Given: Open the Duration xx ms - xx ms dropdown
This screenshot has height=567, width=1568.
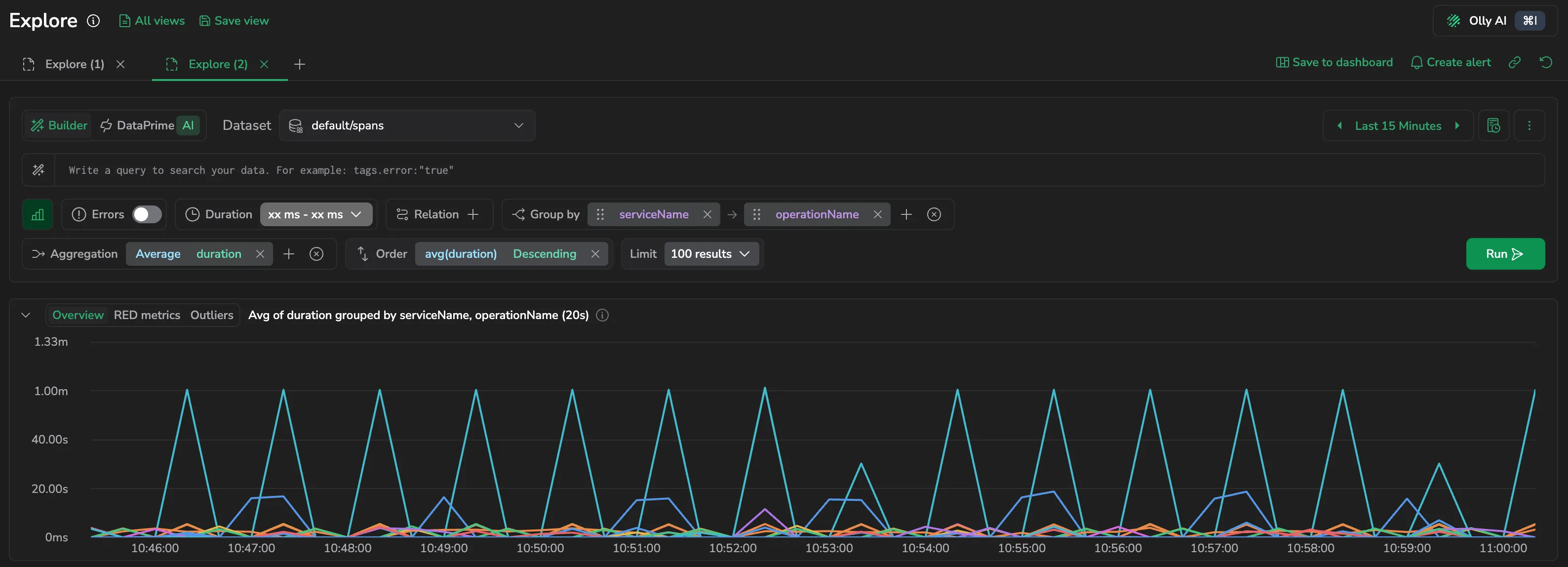Looking at the screenshot, I should coord(316,214).
